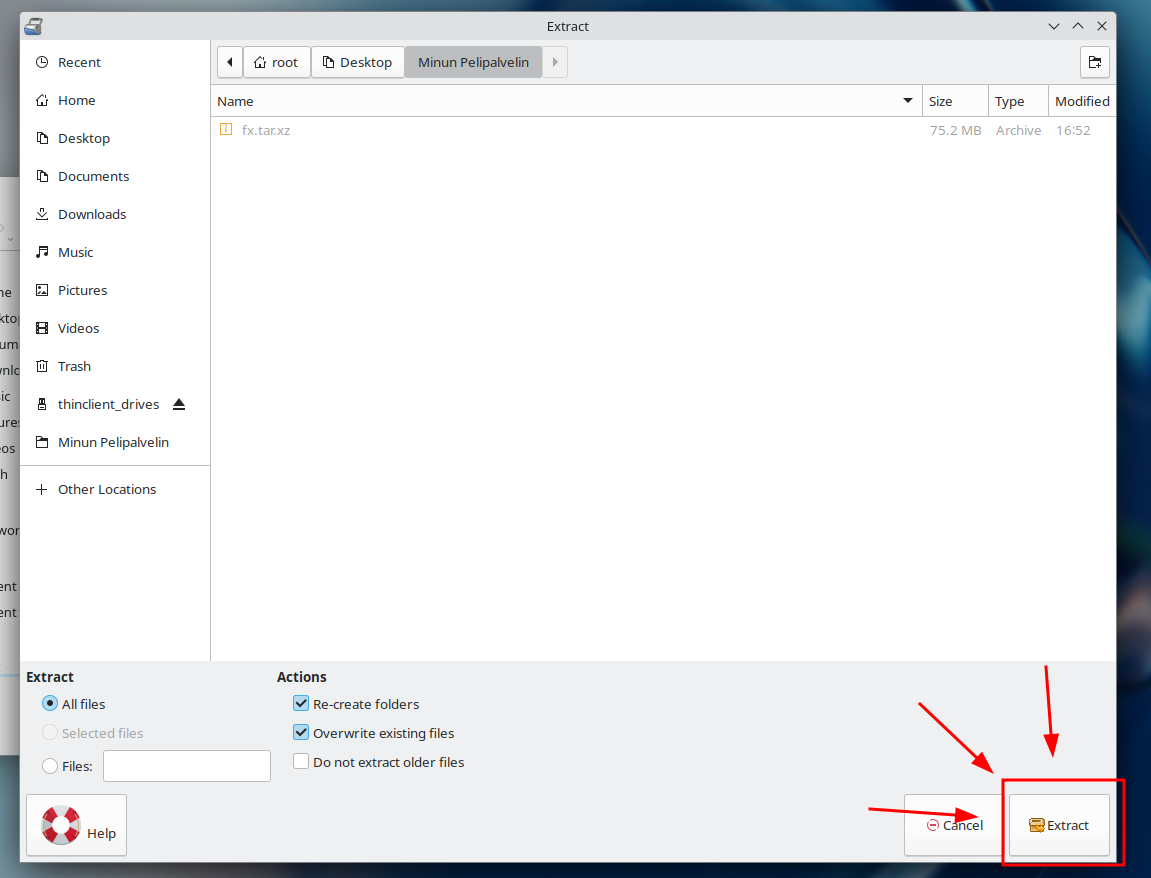The height and width of the screenshot is (878, 1151).
Task: Select the Files radio button
Action: (x=50, y=766)
